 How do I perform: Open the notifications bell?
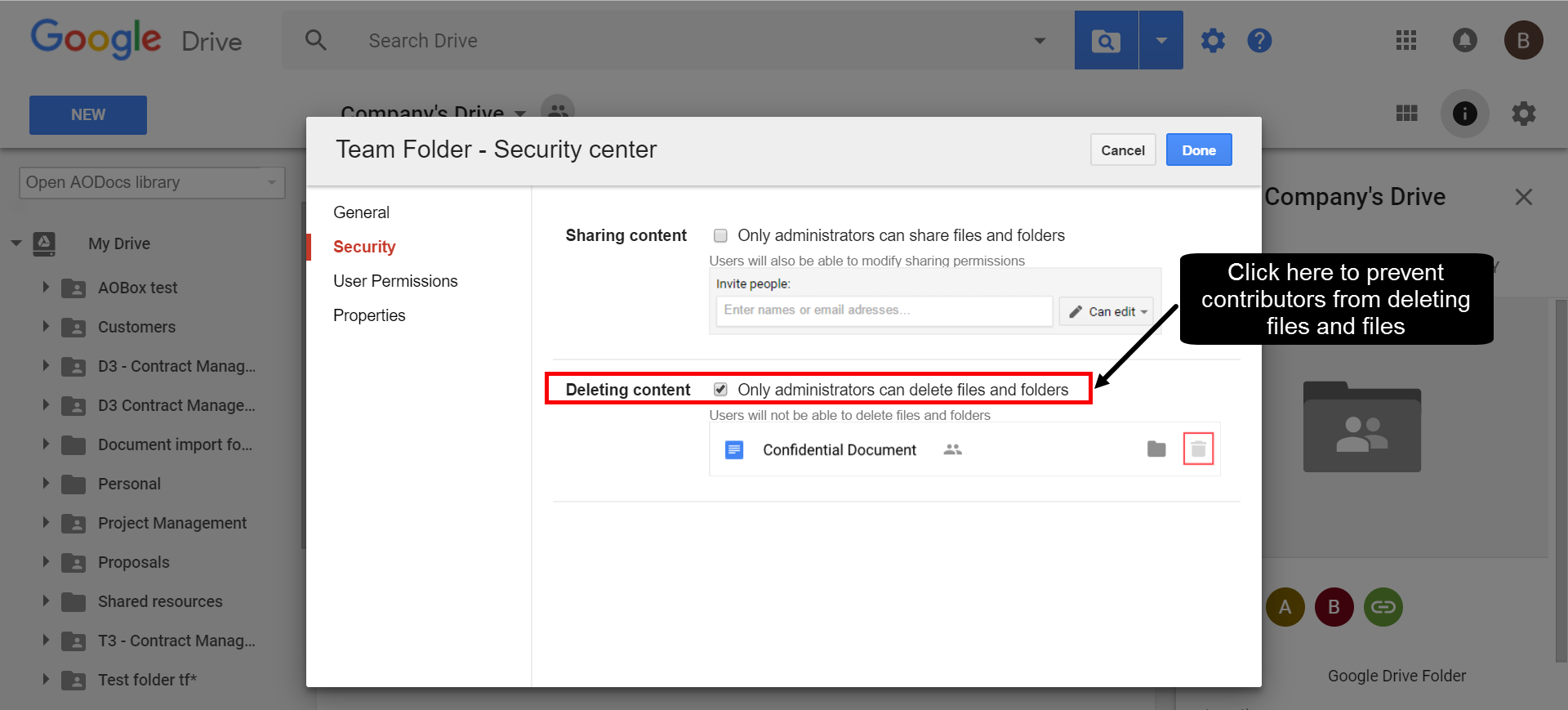tap(1465, 40)
